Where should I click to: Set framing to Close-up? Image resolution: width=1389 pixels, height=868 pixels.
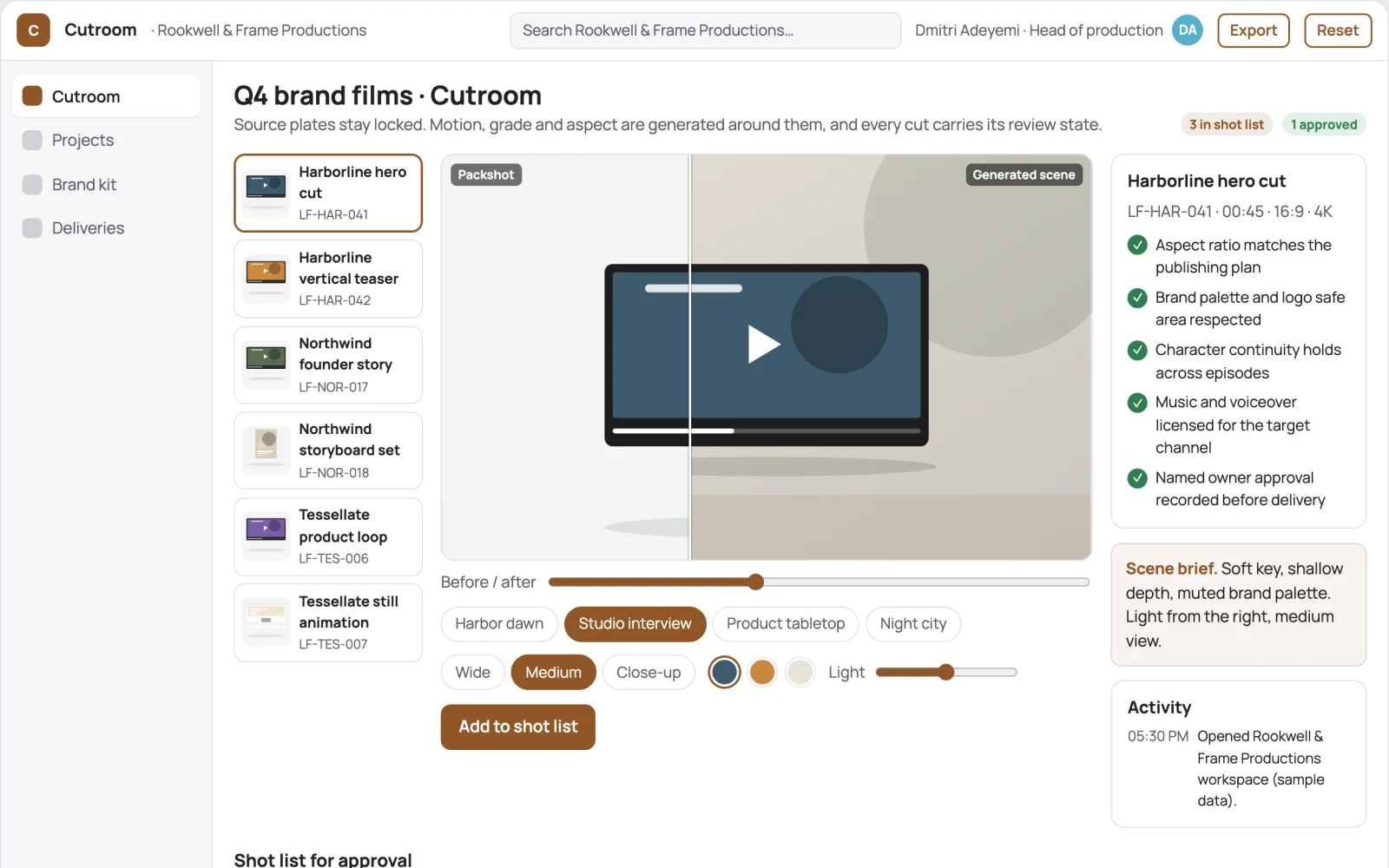coord(648,673)
